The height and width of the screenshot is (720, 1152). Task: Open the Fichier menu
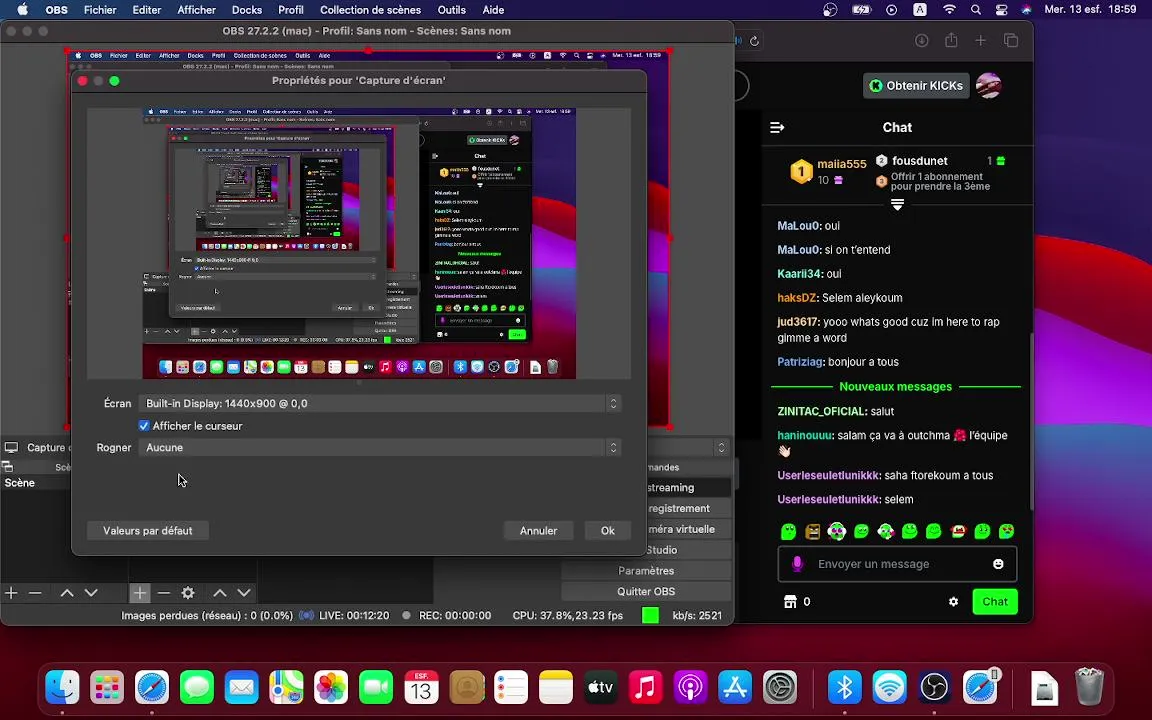pos(100,10)
